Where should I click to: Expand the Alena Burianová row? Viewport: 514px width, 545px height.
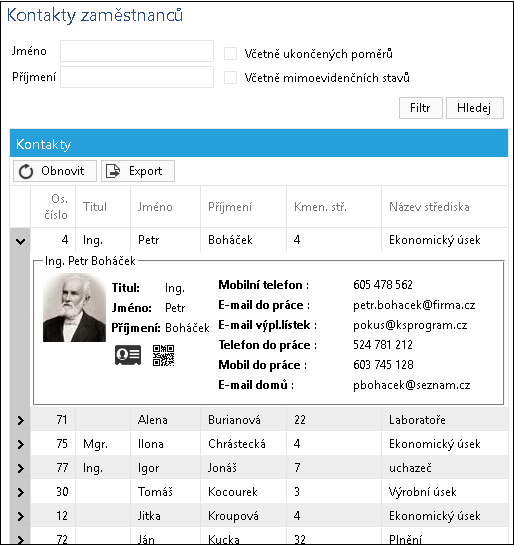[21, 420]
